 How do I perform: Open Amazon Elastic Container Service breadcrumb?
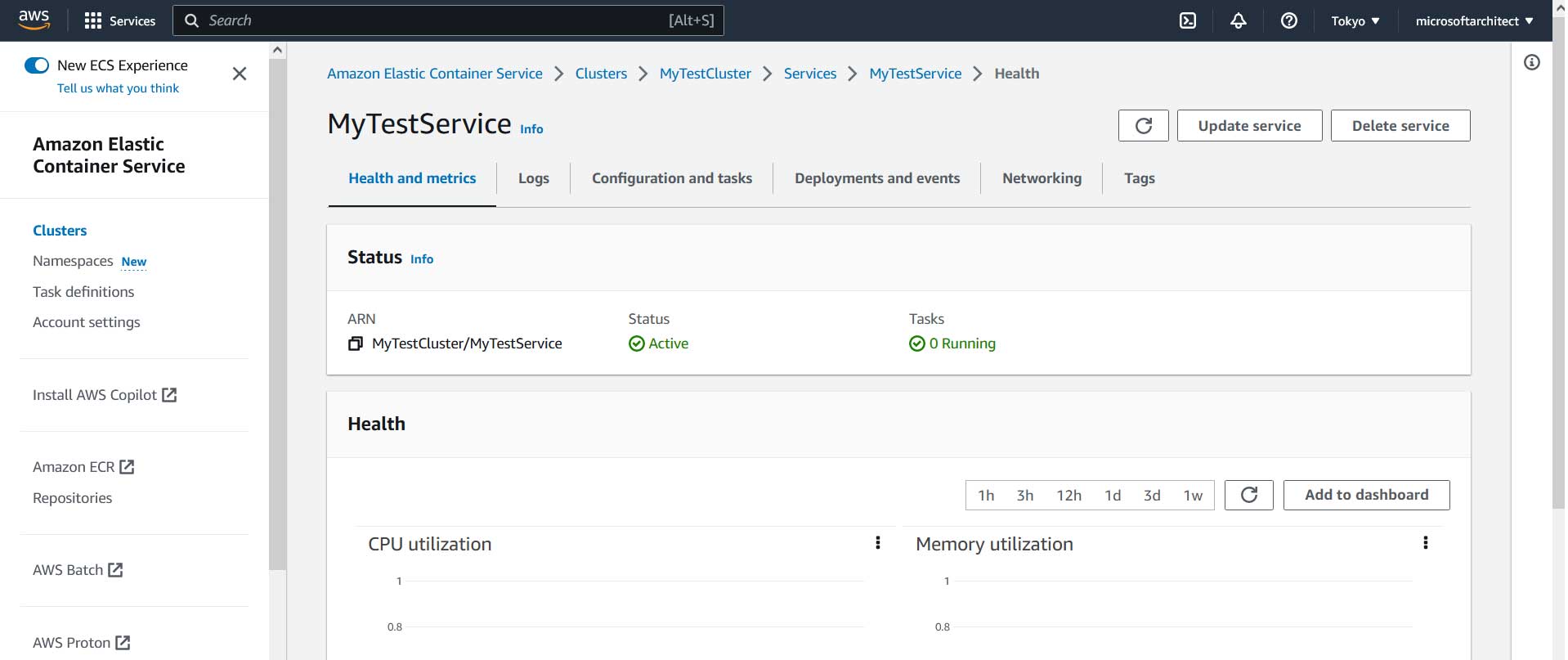435,74
